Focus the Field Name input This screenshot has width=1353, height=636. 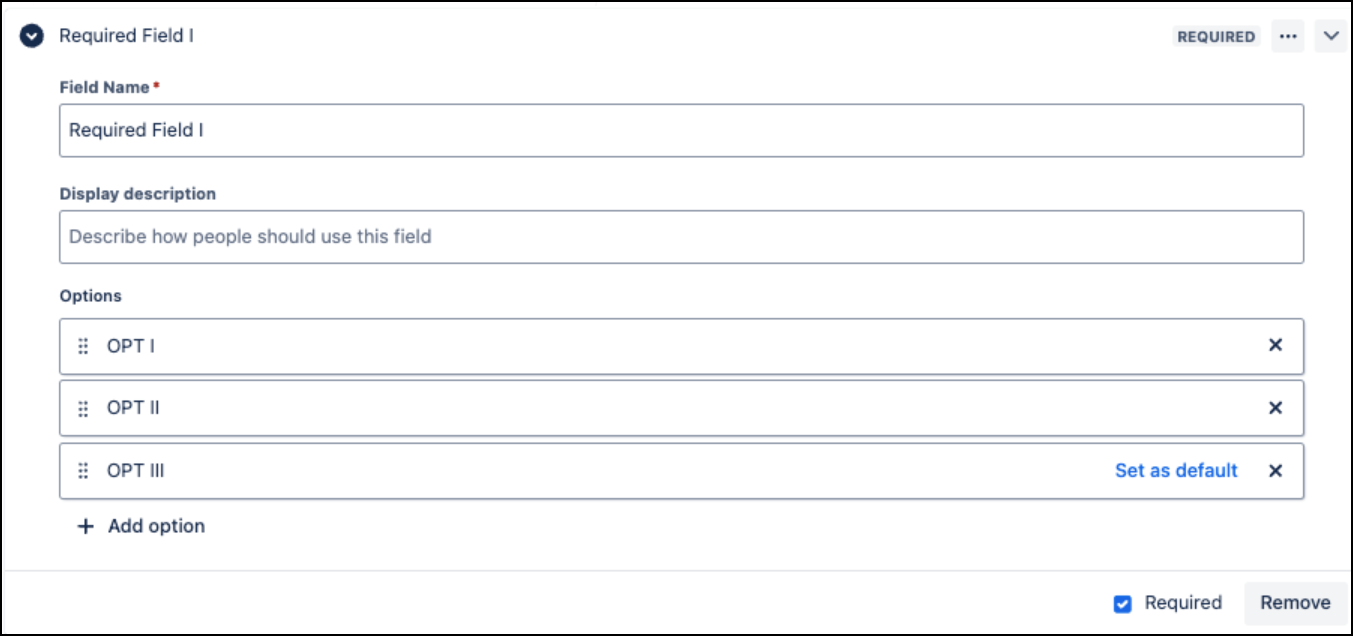[x=680, y=131]
